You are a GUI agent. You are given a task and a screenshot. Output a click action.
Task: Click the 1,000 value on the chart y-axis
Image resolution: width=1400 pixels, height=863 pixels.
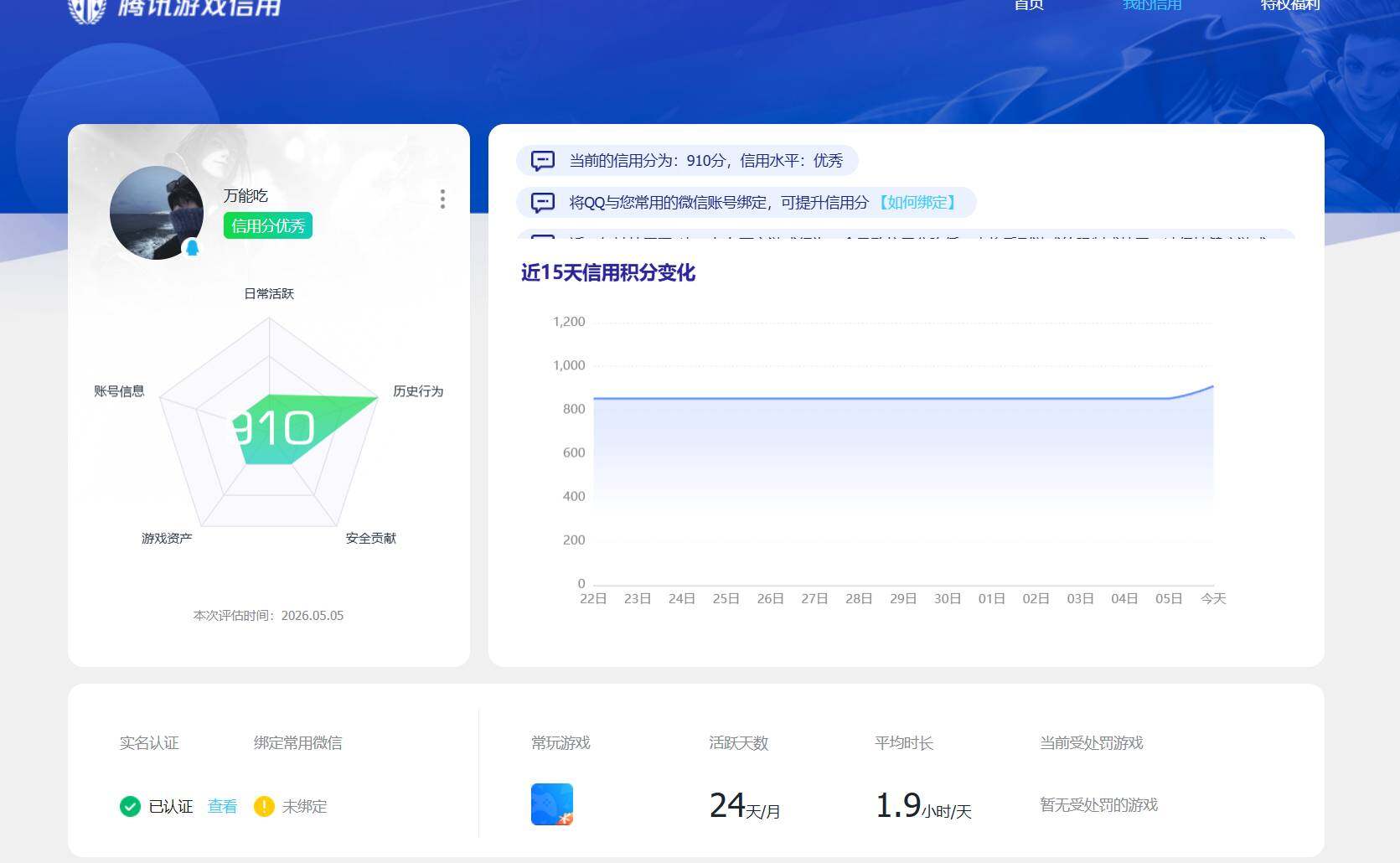(569, 365)
